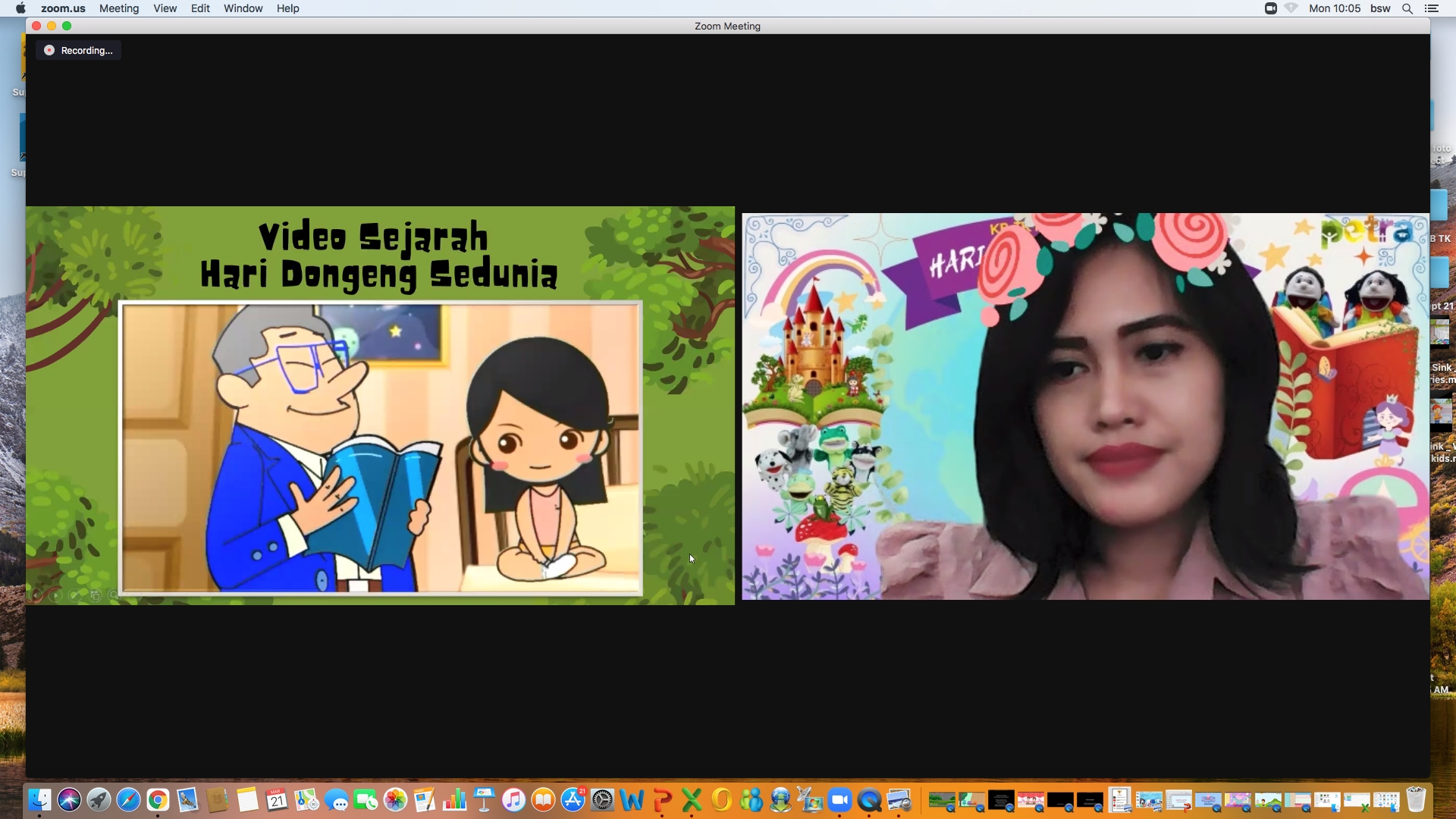The width and height of the screenshot is (1456, 819).
Task: Open the View menu in menu bar
Action: pyautogui.click(x=165, y=8)
